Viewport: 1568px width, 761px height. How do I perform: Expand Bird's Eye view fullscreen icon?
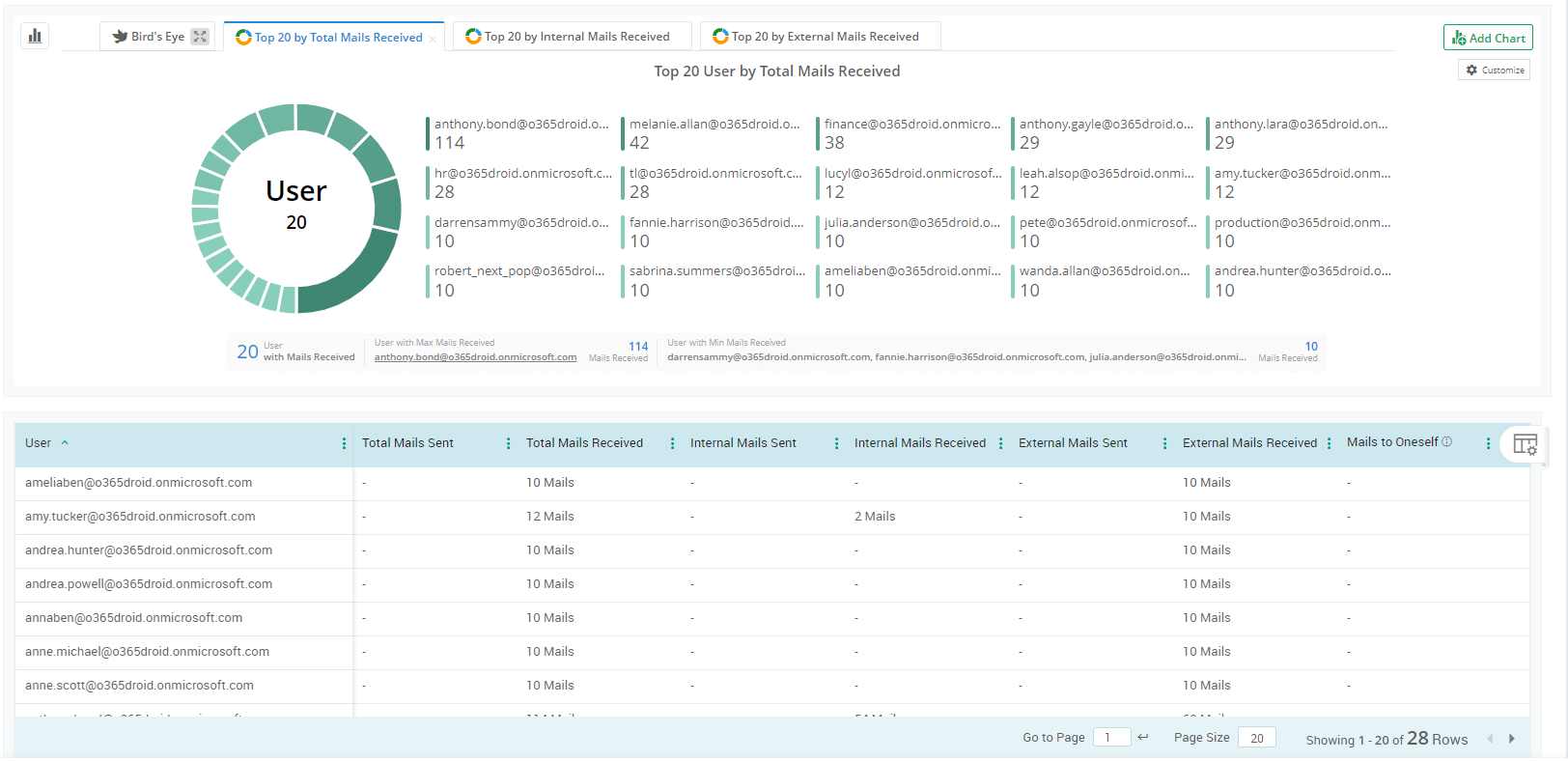[200, 37]
